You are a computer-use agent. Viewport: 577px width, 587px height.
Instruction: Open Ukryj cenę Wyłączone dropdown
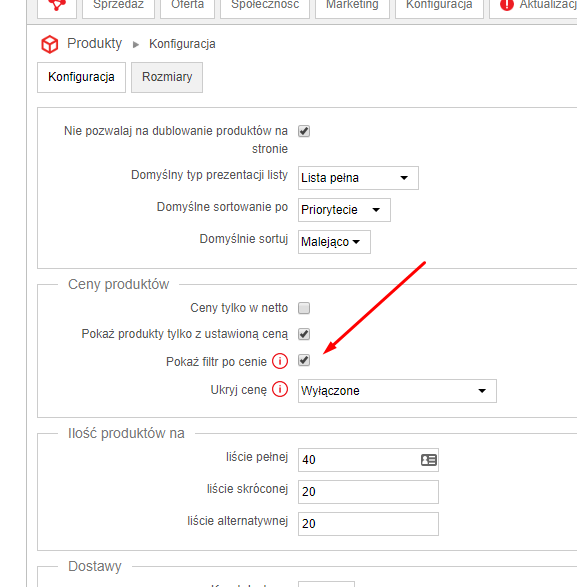click(397, 391)
